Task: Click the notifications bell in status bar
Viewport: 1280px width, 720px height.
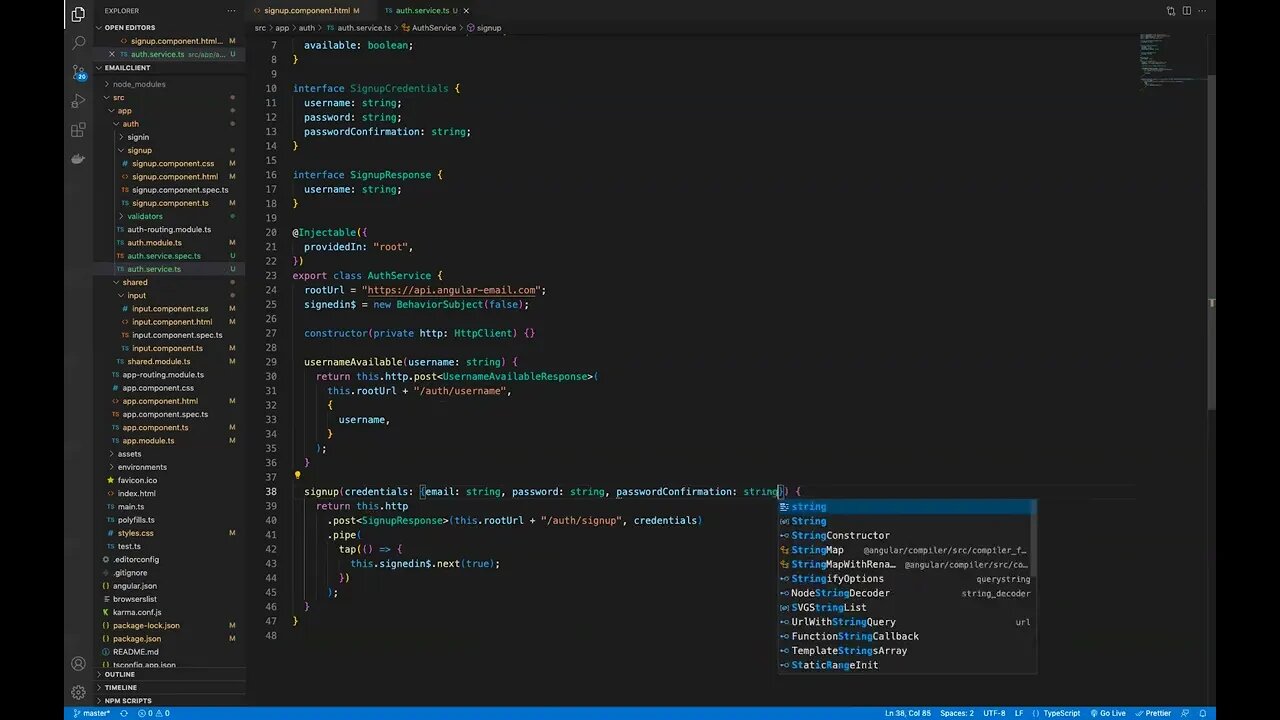Action: coord(1203,713)
